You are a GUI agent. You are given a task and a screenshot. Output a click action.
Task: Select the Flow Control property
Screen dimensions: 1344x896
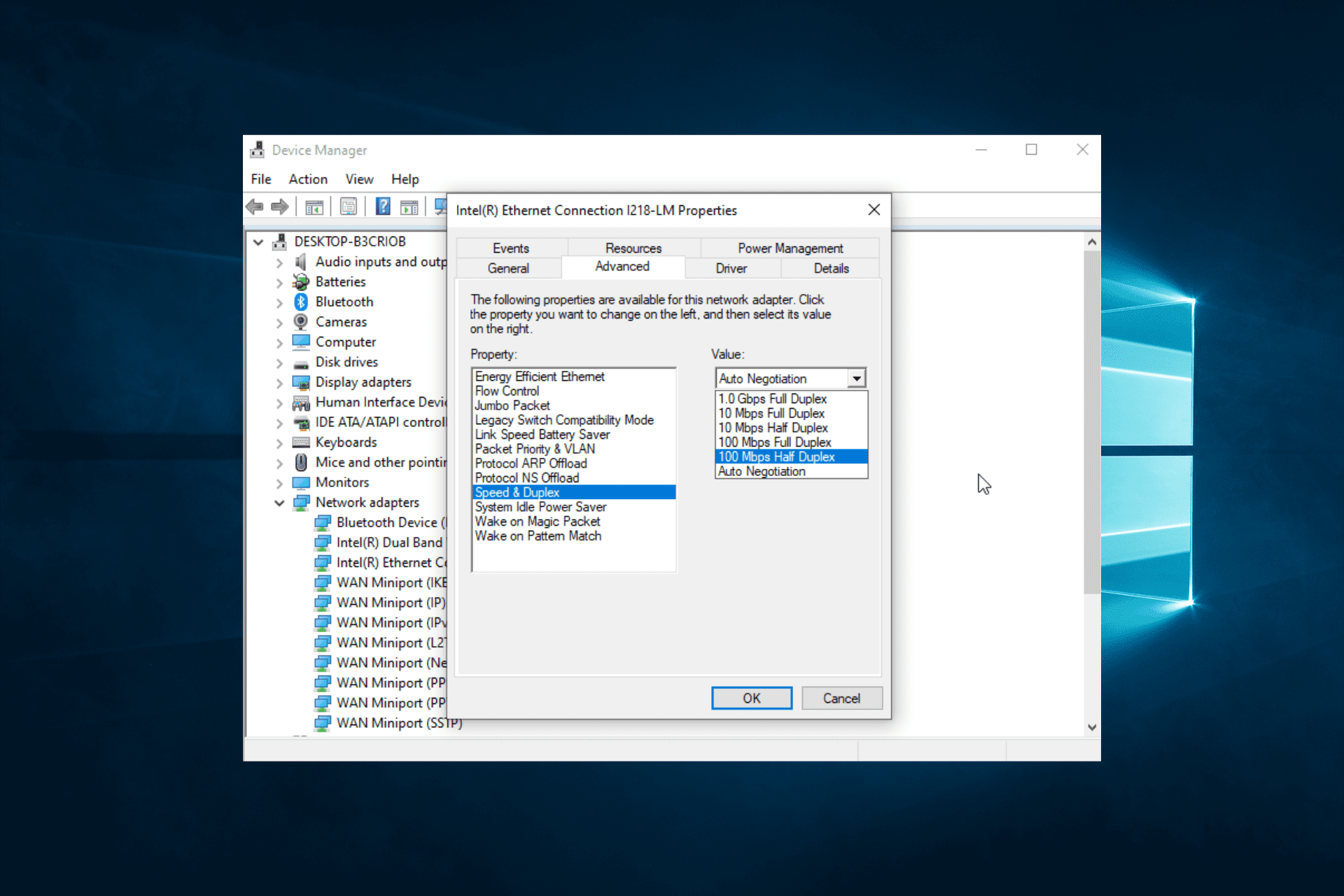click(x=574, y=391)
